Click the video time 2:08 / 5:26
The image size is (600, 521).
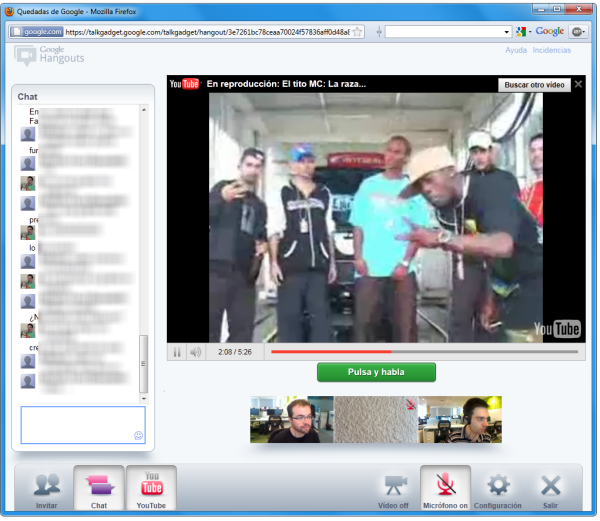235,352
